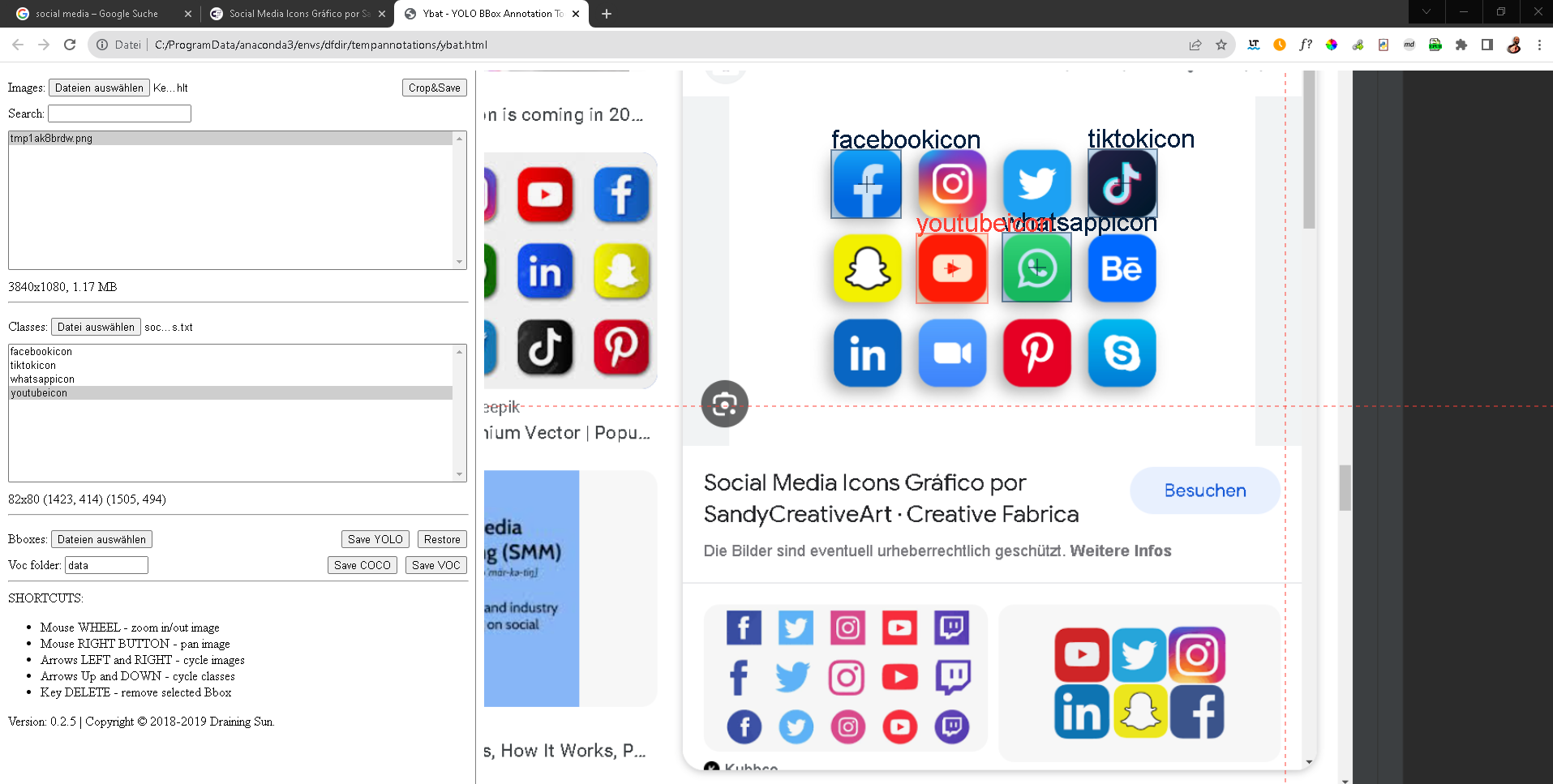Click the browser forward arrow
The width and height of the screenshot is (1553, 784).
point(44,45)
